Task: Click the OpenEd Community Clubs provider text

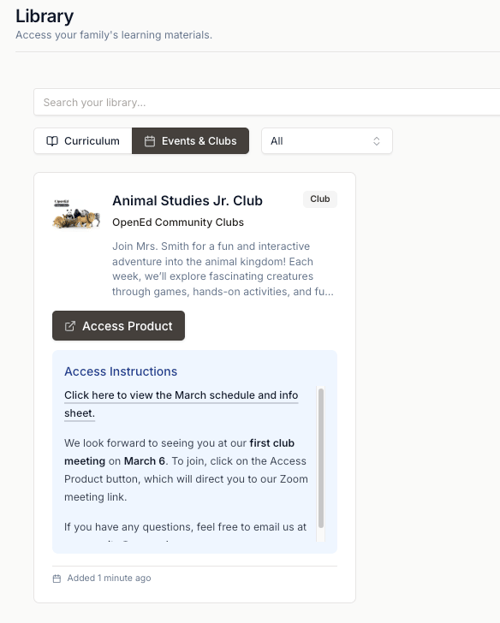Action: coord(178,222)
